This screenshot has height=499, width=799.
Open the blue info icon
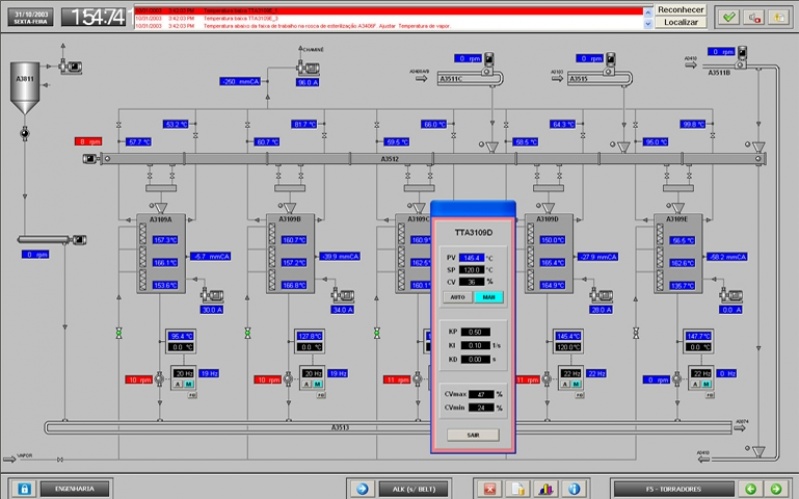tap(574, 489)
